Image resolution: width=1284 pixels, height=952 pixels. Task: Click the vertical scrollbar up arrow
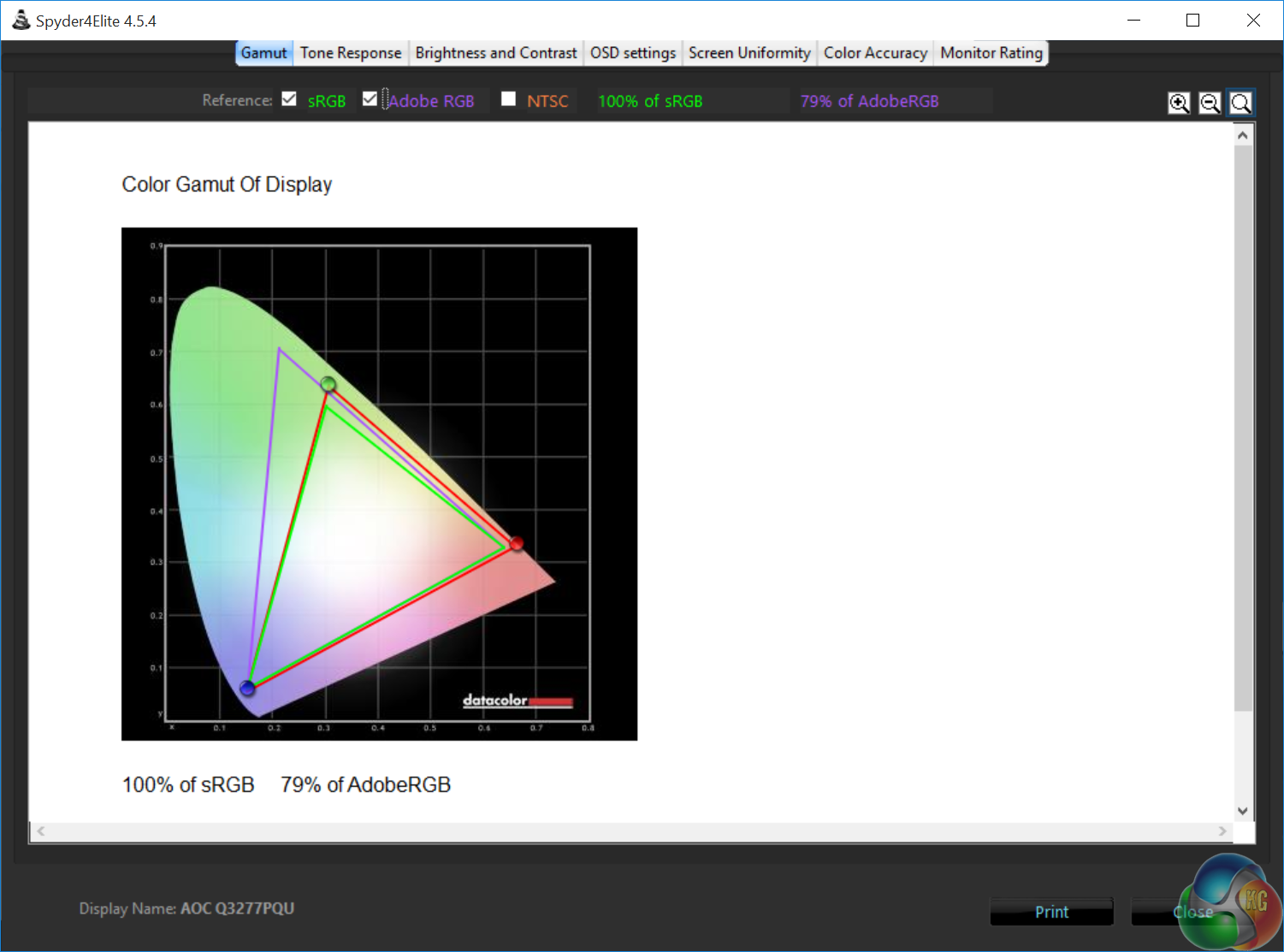(1243, 135)
